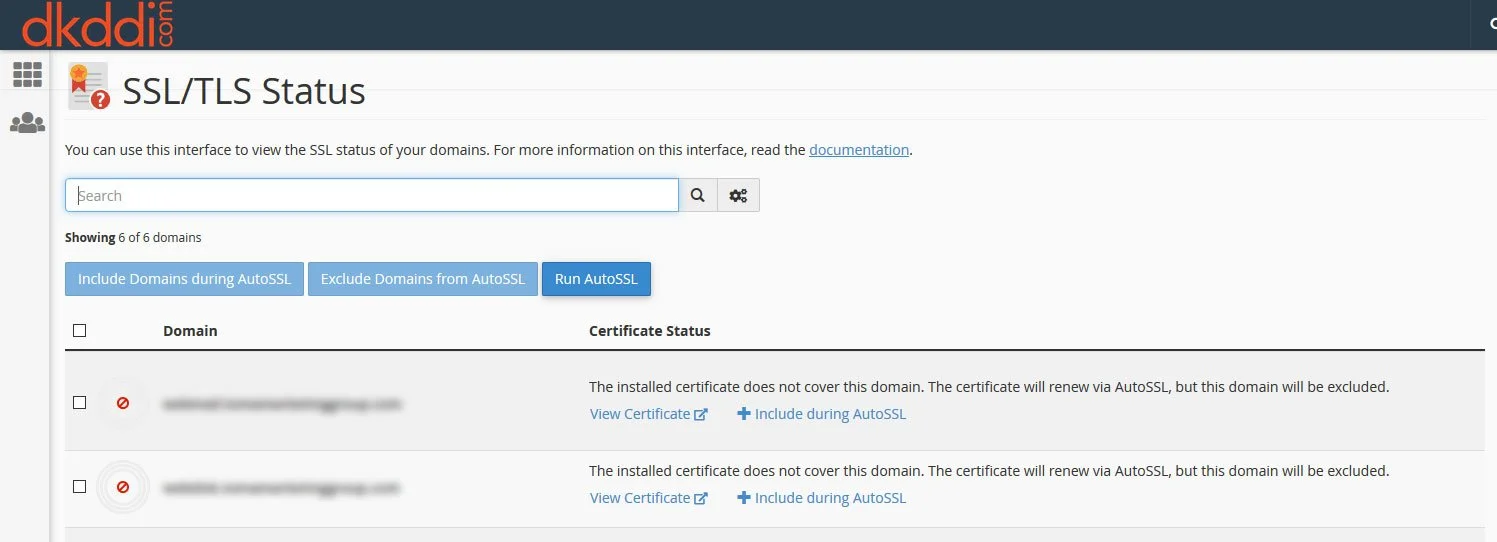Click the Certificate Status column header
The width and height of the screenshot is (1497, 542).
[650, 331]
